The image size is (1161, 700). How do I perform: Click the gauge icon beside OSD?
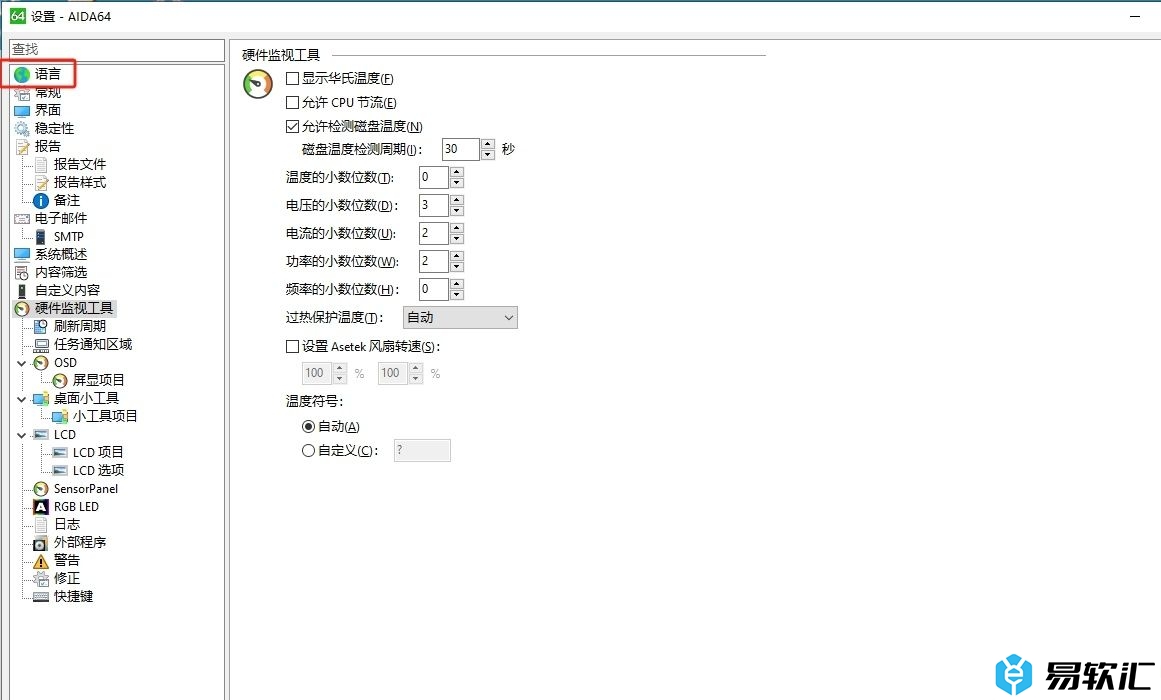click(x=41, y=363)
